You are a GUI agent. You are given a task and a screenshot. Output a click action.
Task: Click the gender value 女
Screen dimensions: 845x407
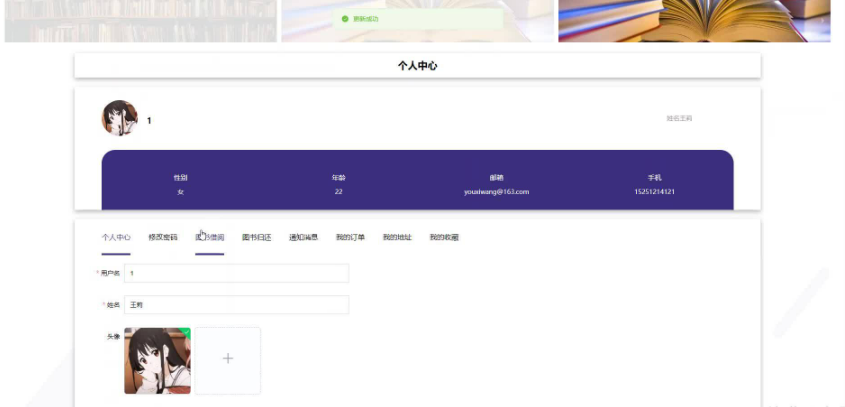point(181,192)
